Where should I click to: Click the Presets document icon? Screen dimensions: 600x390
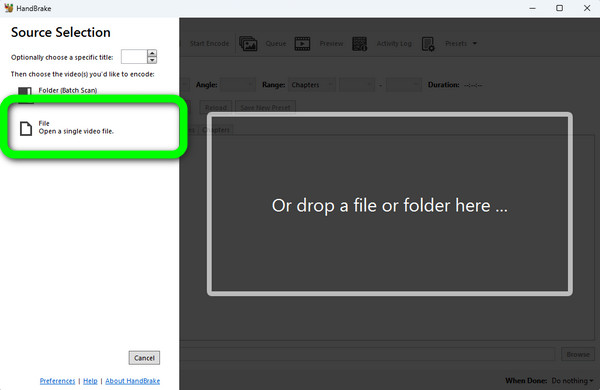[x=428, y=44]
